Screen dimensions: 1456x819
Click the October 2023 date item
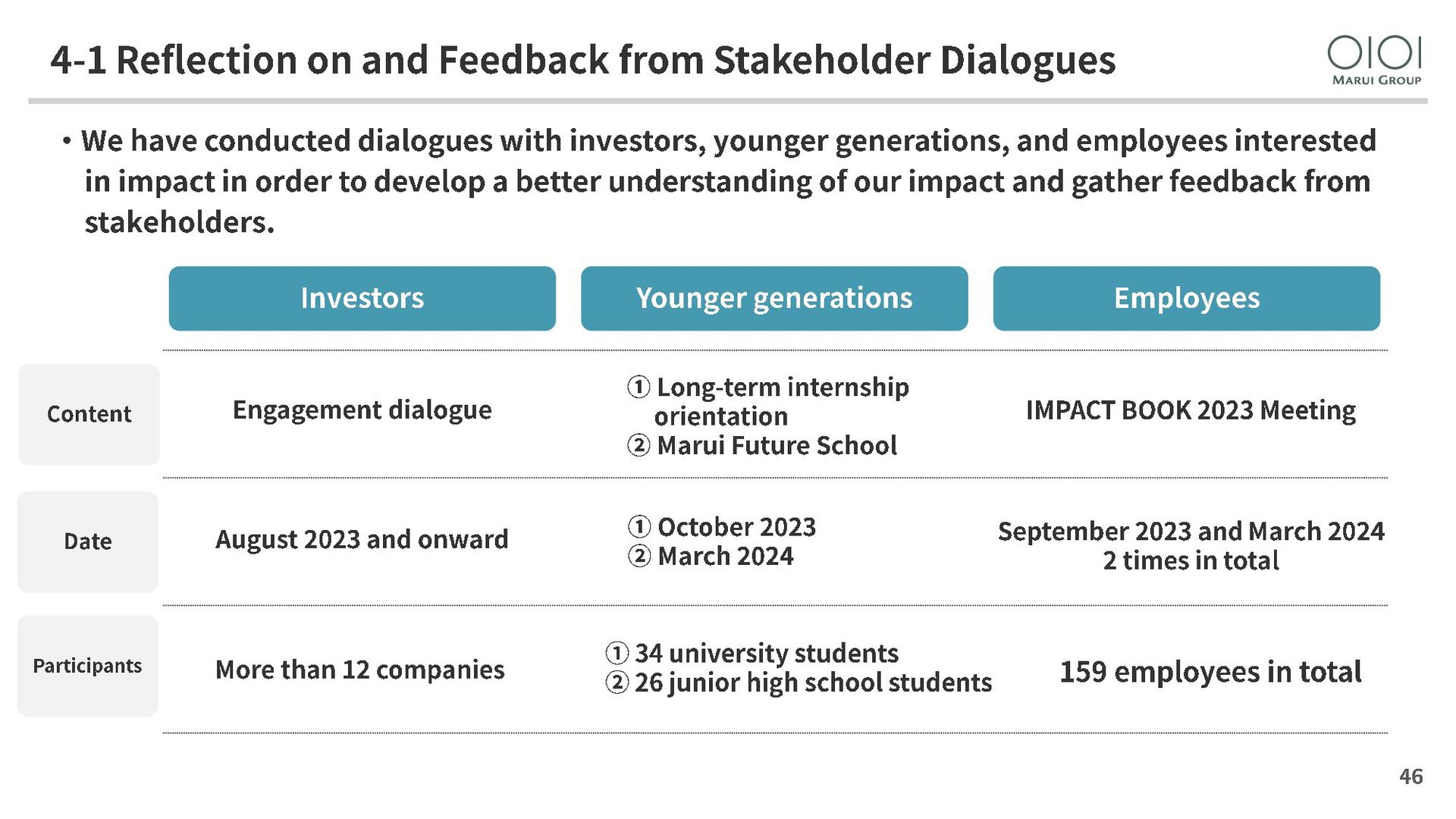point(722,526)
